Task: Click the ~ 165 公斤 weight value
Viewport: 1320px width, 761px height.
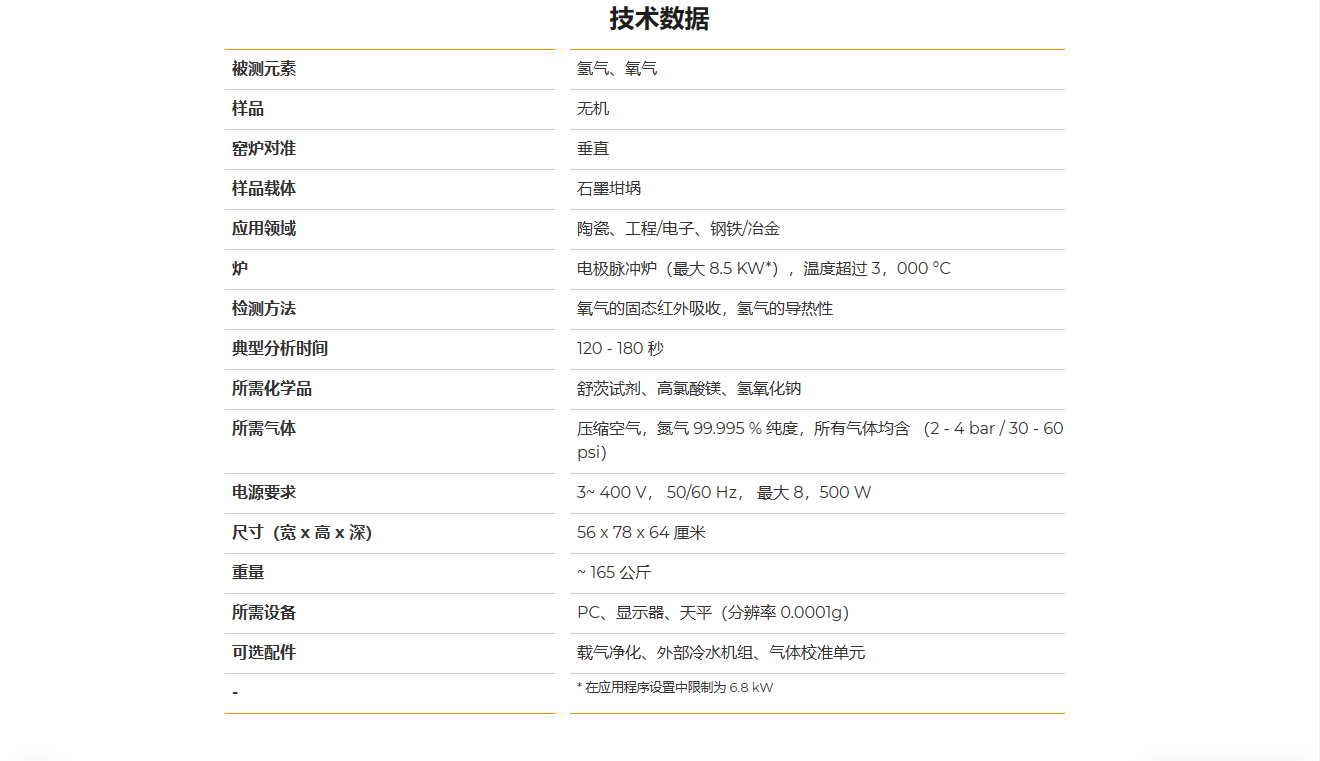Action: 614,573
